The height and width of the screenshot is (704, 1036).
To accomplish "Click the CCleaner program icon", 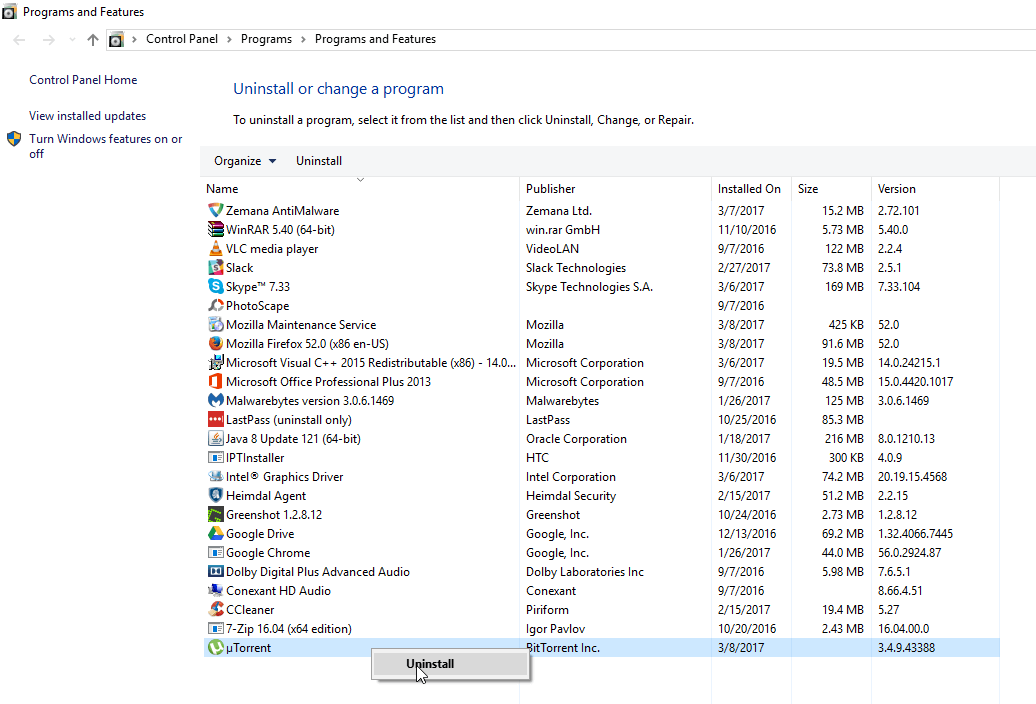I will [215, 610].
